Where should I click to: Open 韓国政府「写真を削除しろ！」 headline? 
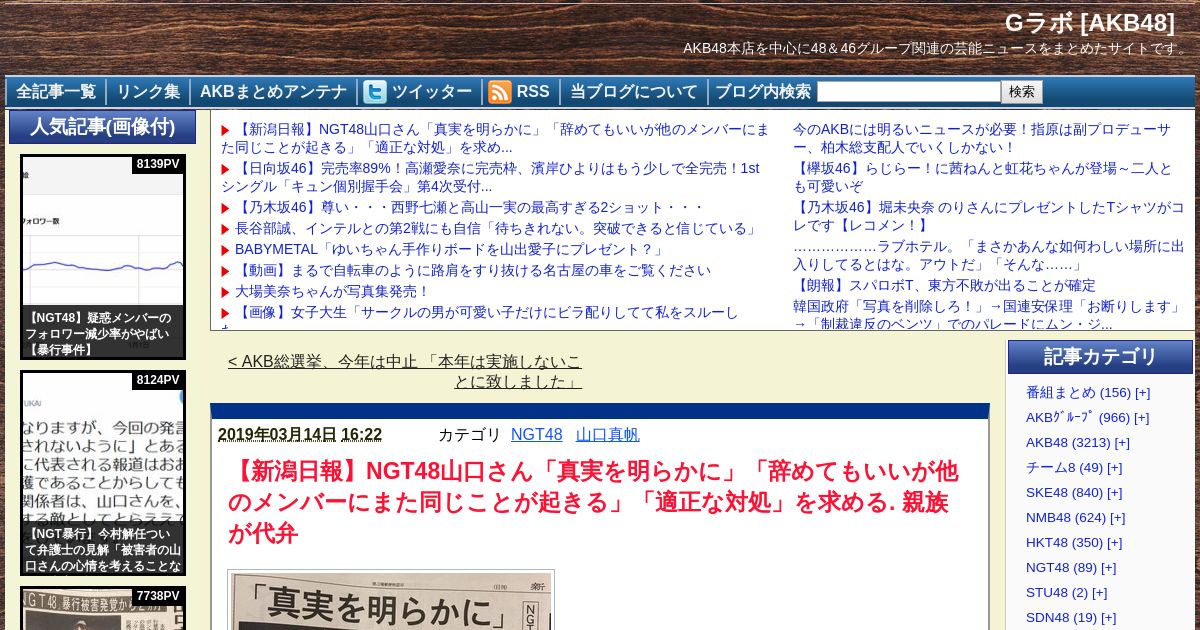click(x=988, y=315)
